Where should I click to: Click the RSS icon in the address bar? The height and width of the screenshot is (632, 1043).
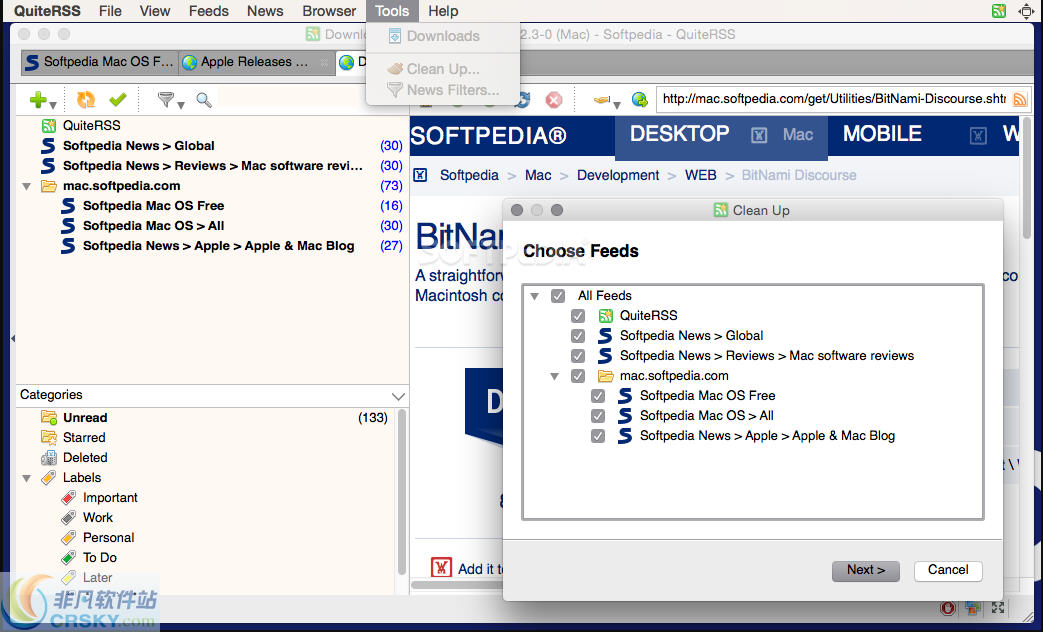[1020, 100]
